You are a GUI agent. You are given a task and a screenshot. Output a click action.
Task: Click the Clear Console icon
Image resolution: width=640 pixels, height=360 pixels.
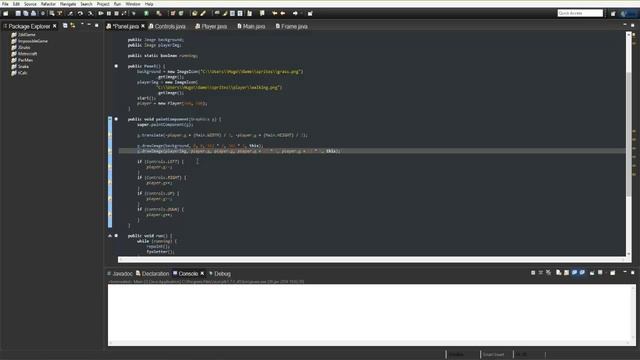(x=558, y=273)
